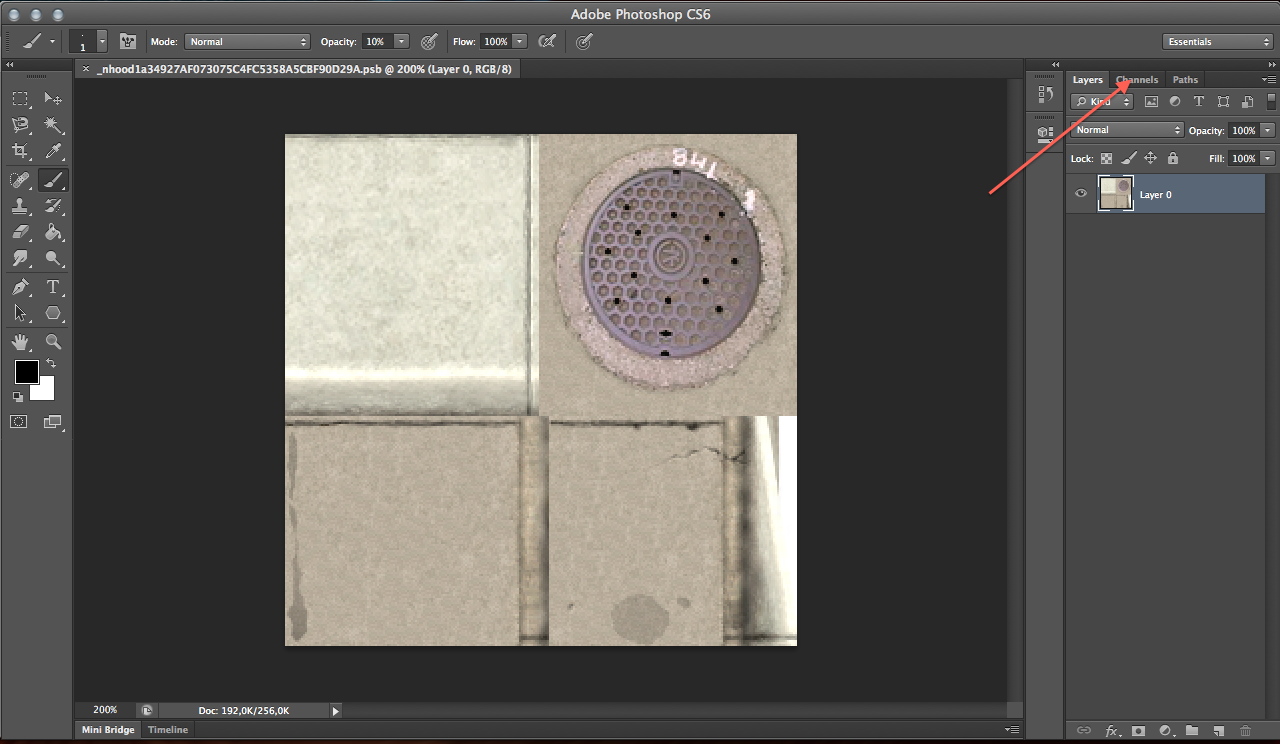The height and width of the screenshot is (744, 1280).
Task: Select the Move tool
Action: coord(53,99)
